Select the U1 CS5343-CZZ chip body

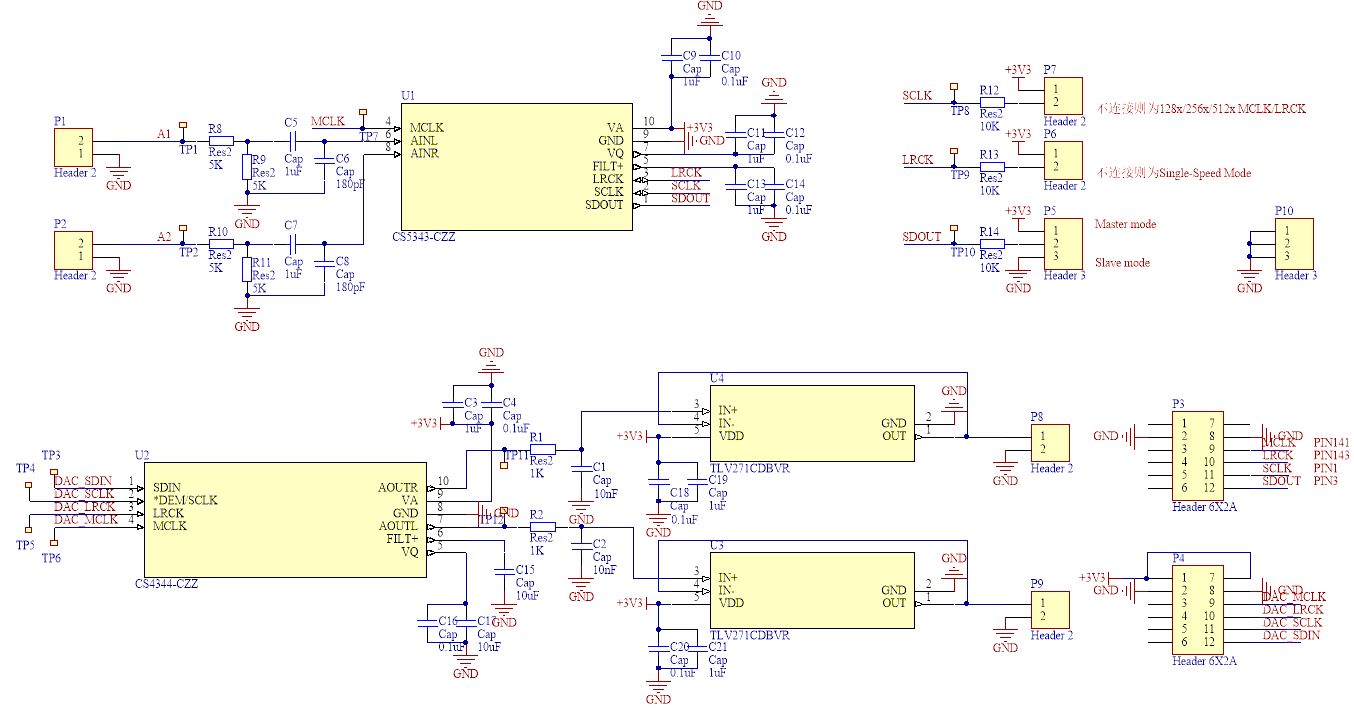coord(516,167)
